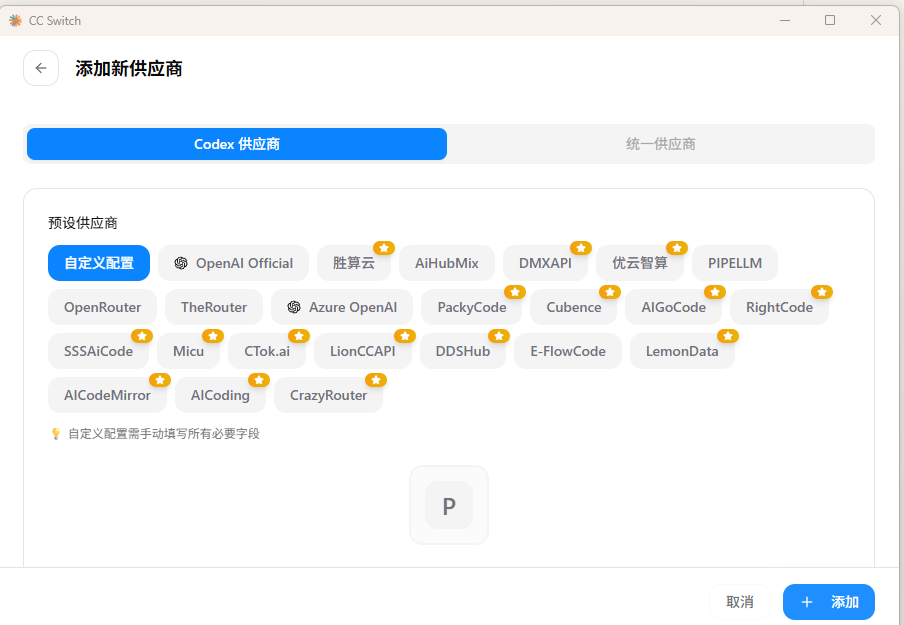904x625 pixels.
Task: Click the CC Switch title bar text
Action: click(x=55, y=21)
